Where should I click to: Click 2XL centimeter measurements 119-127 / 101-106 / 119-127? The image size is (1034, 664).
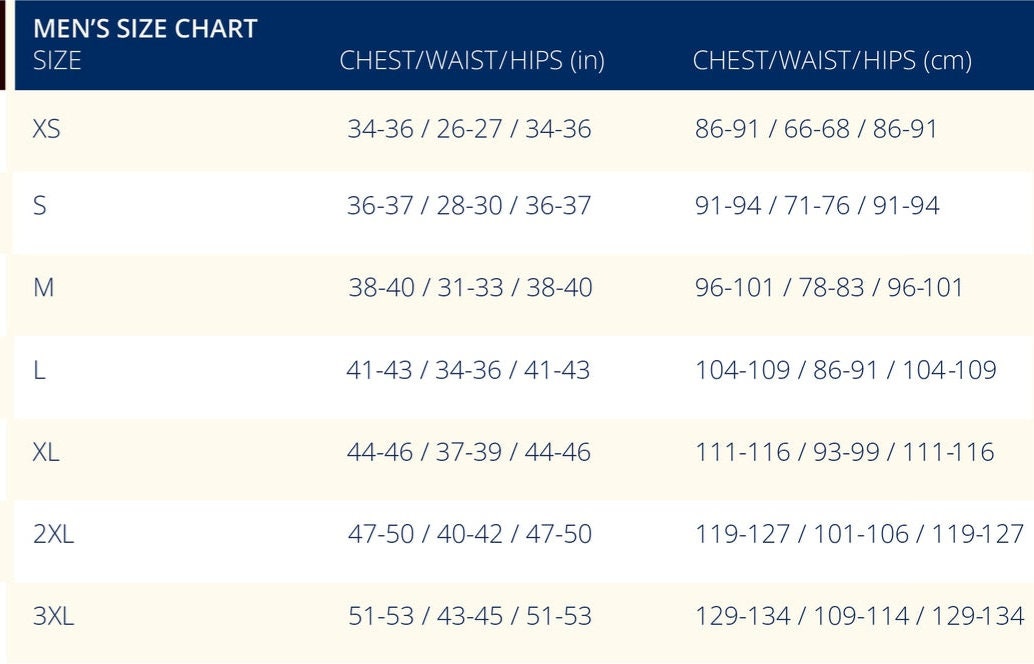point(860,533)
